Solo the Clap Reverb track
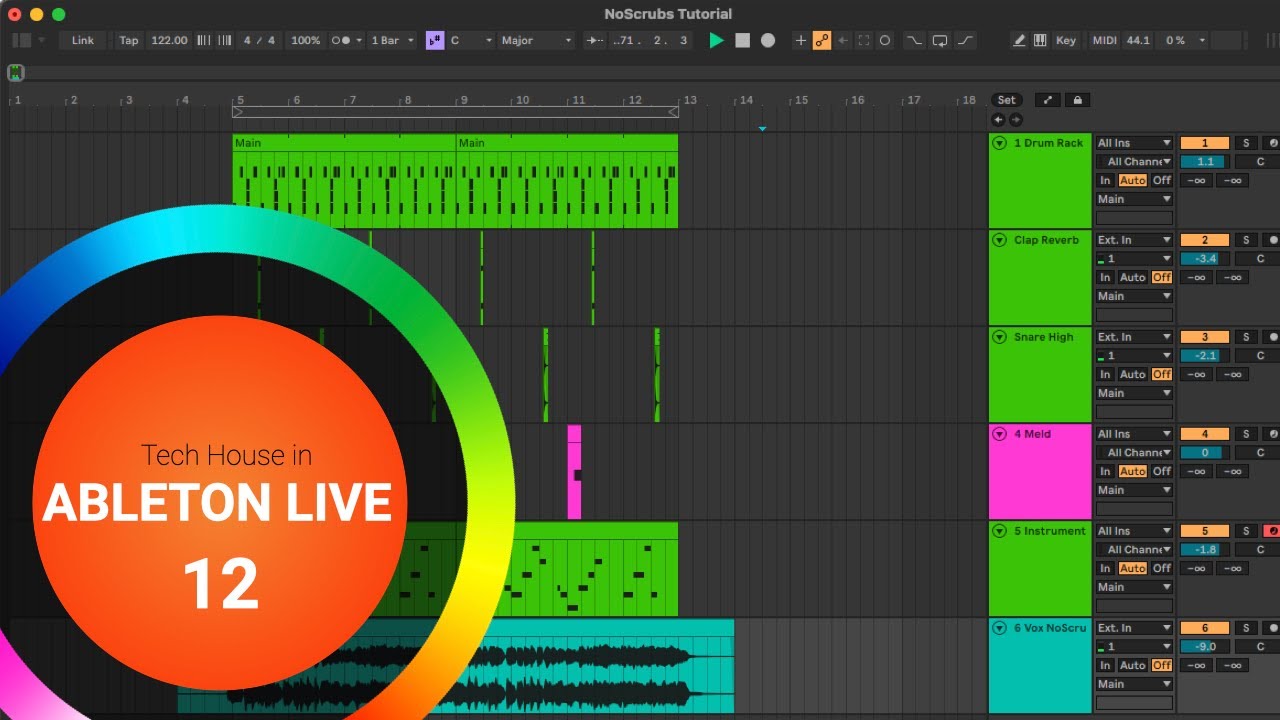The height and width of the screenshot is (720, 1280). coord(1246,240)
